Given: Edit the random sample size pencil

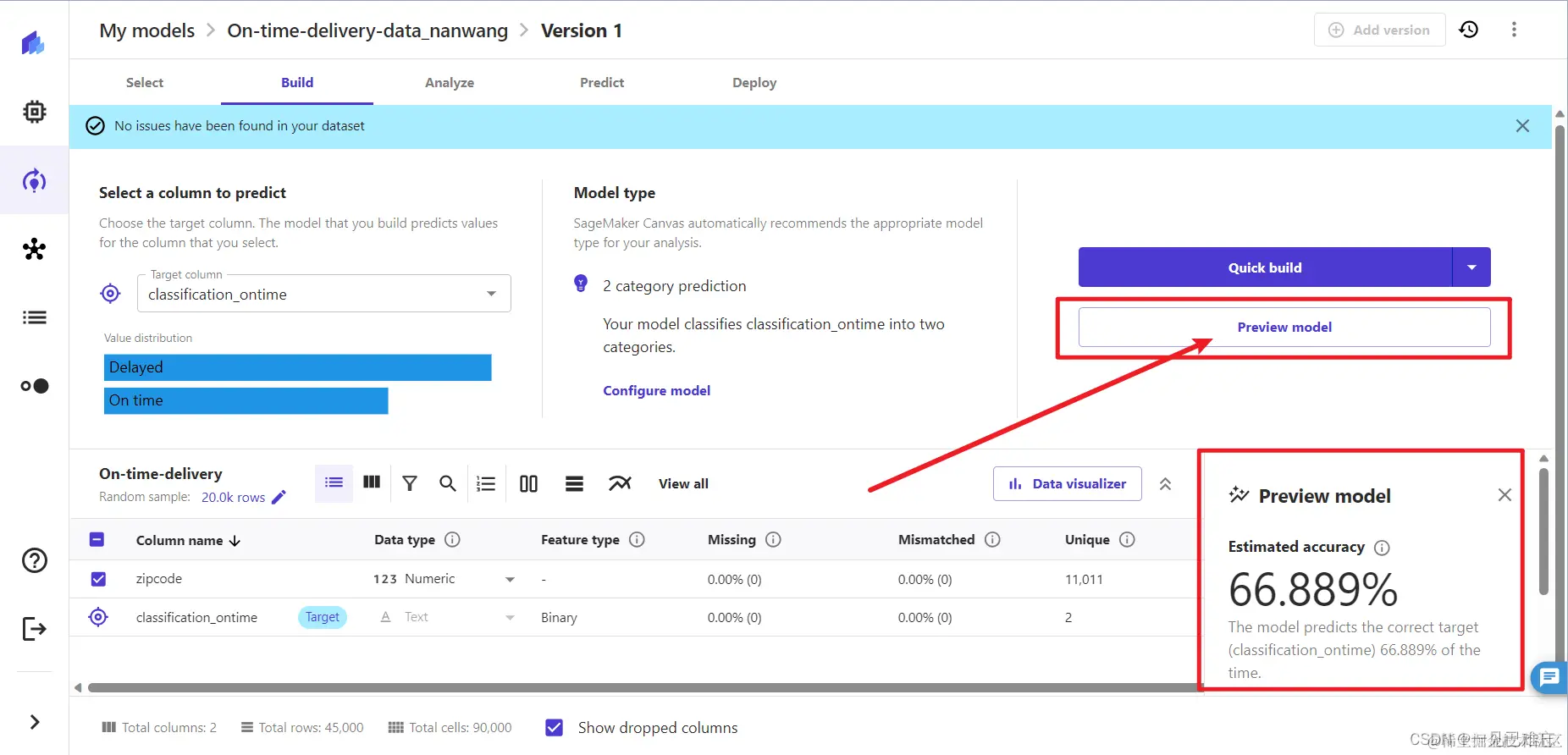Looking at the screenshot, I should tap(279, 497).
